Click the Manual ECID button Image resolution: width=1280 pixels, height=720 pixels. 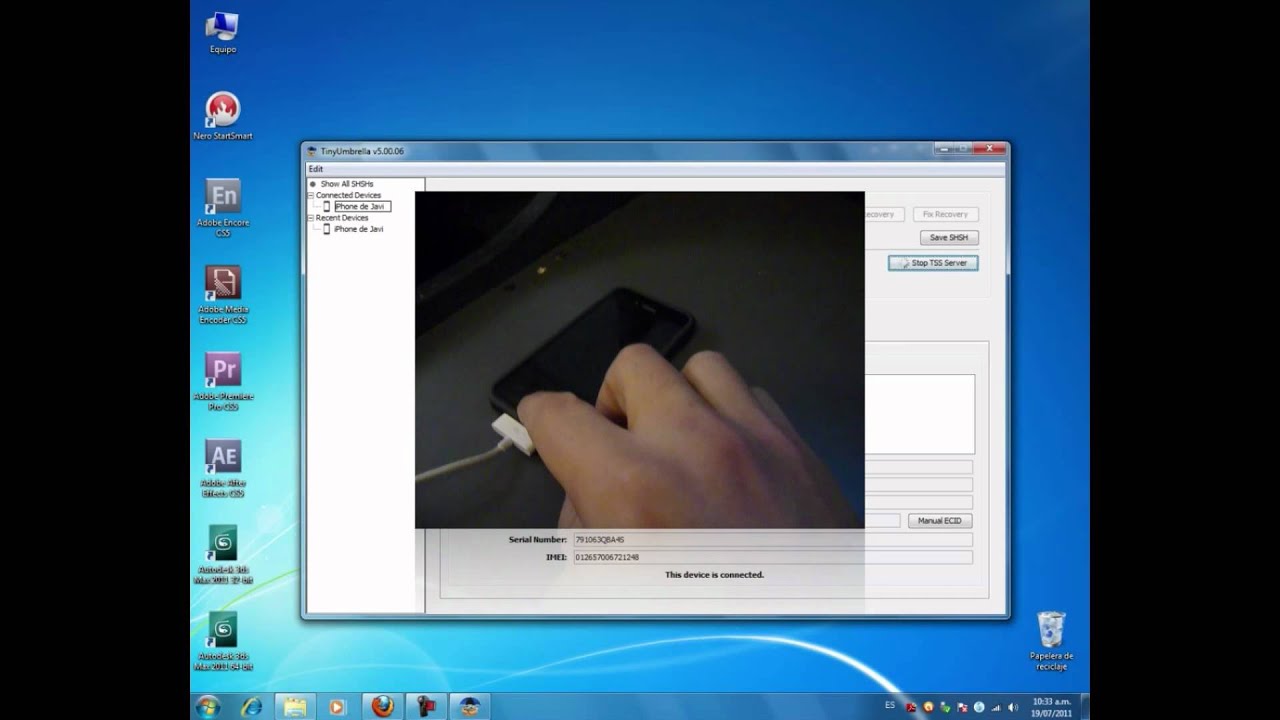click(939, 521)
